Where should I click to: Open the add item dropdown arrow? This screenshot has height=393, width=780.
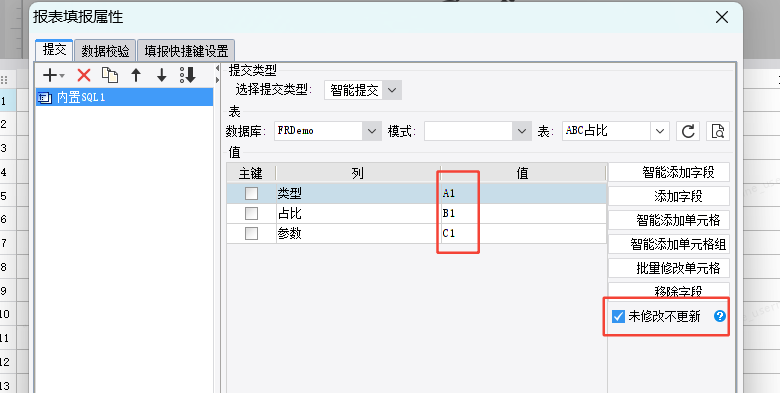click(62, 76)
